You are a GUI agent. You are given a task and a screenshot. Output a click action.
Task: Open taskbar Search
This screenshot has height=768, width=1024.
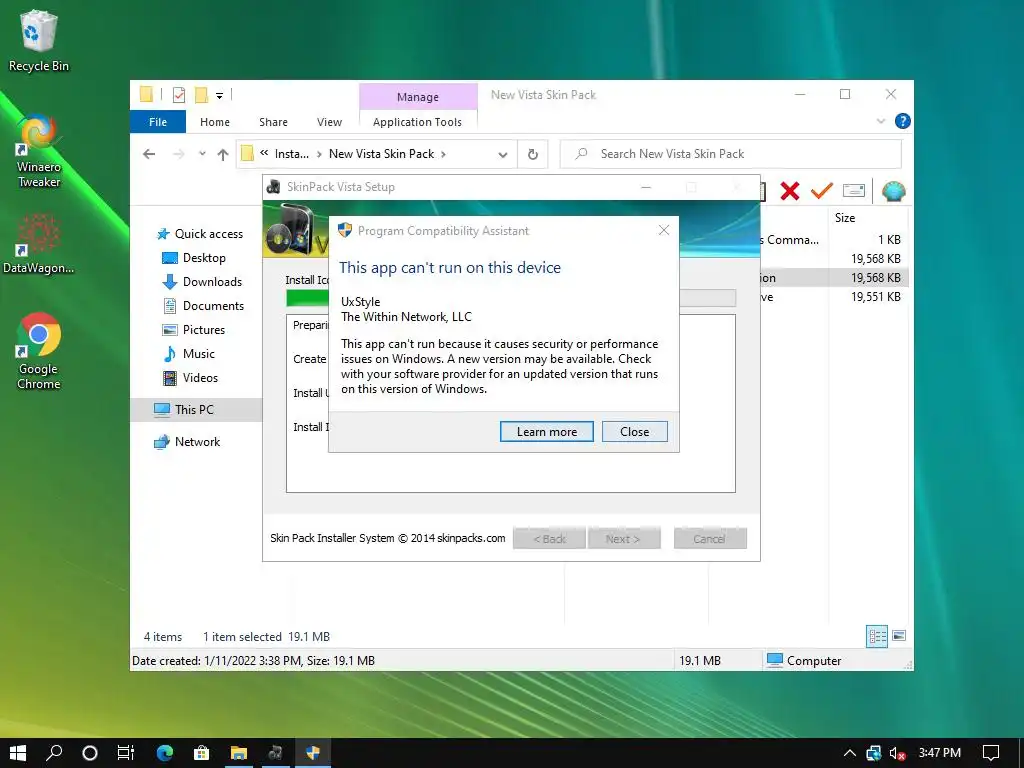pyautogui.click(x=54, y=753)
